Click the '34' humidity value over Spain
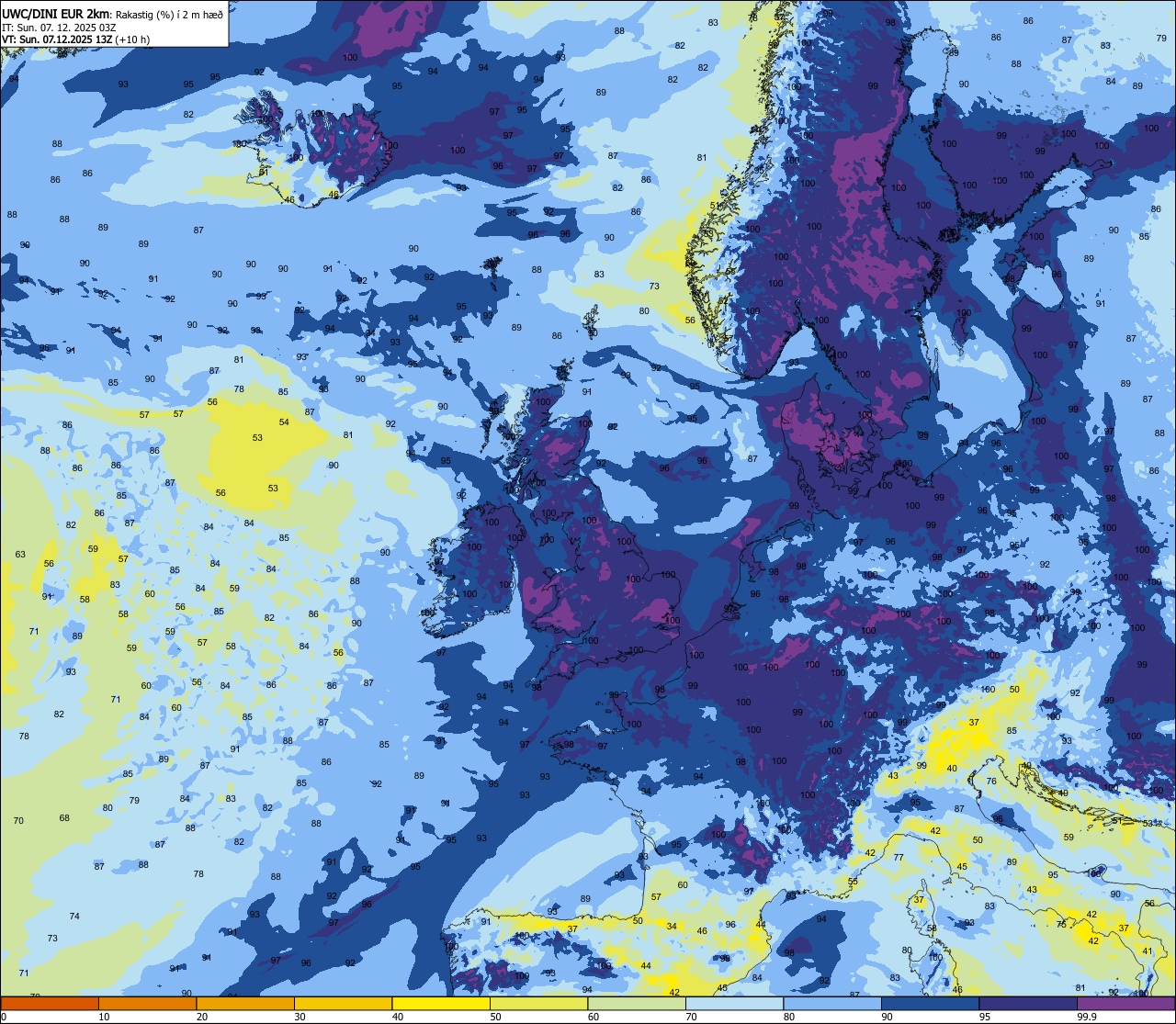1176x1024 pixels. (x=672, y=927)
